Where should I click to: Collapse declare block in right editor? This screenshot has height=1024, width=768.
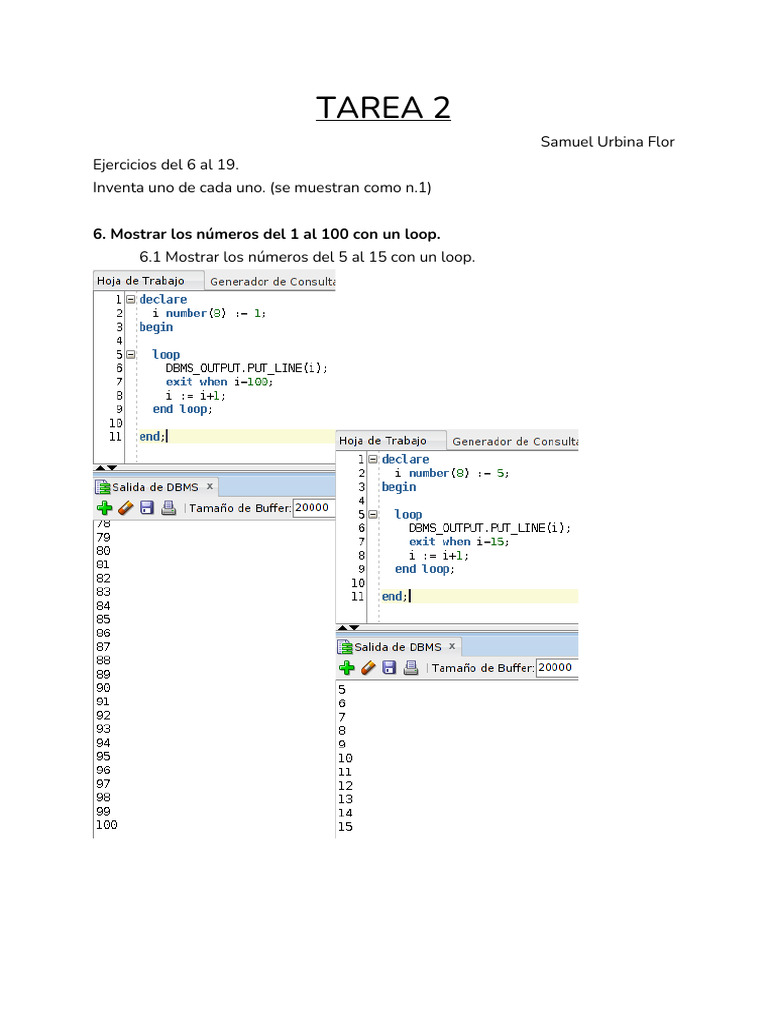(x=373, y=459)
